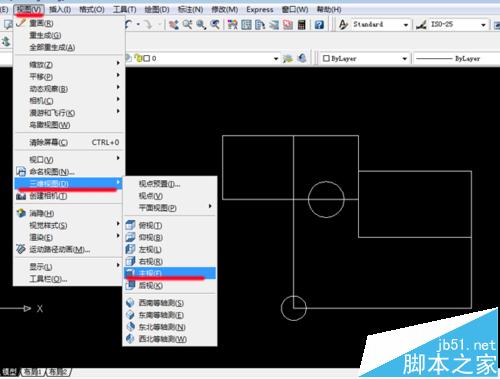500x379 pixels.
Task: Select 东北等轴测(N) isometric view
Action: coord(170,327)
